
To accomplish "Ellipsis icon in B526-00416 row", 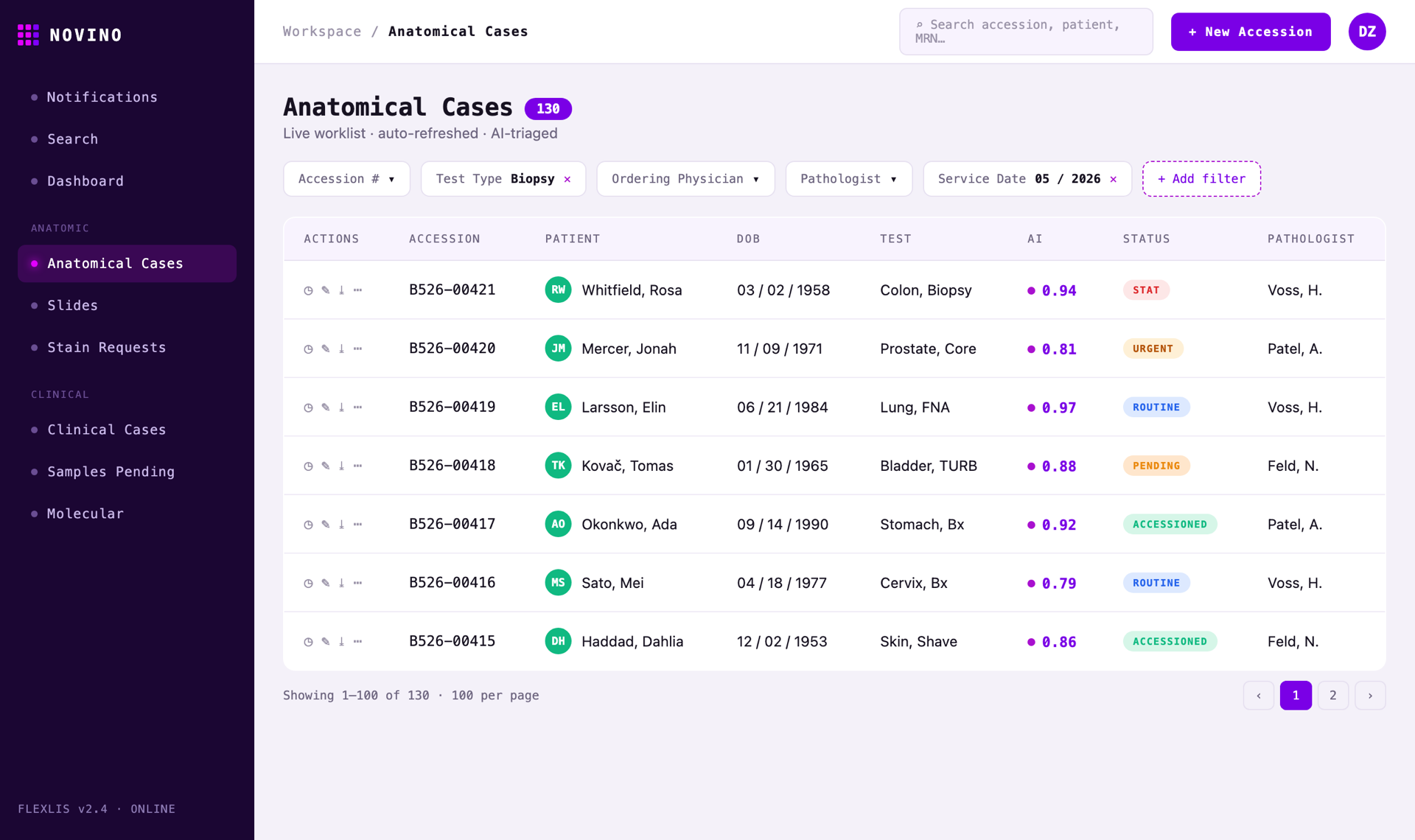I will (x=358, y=583).
